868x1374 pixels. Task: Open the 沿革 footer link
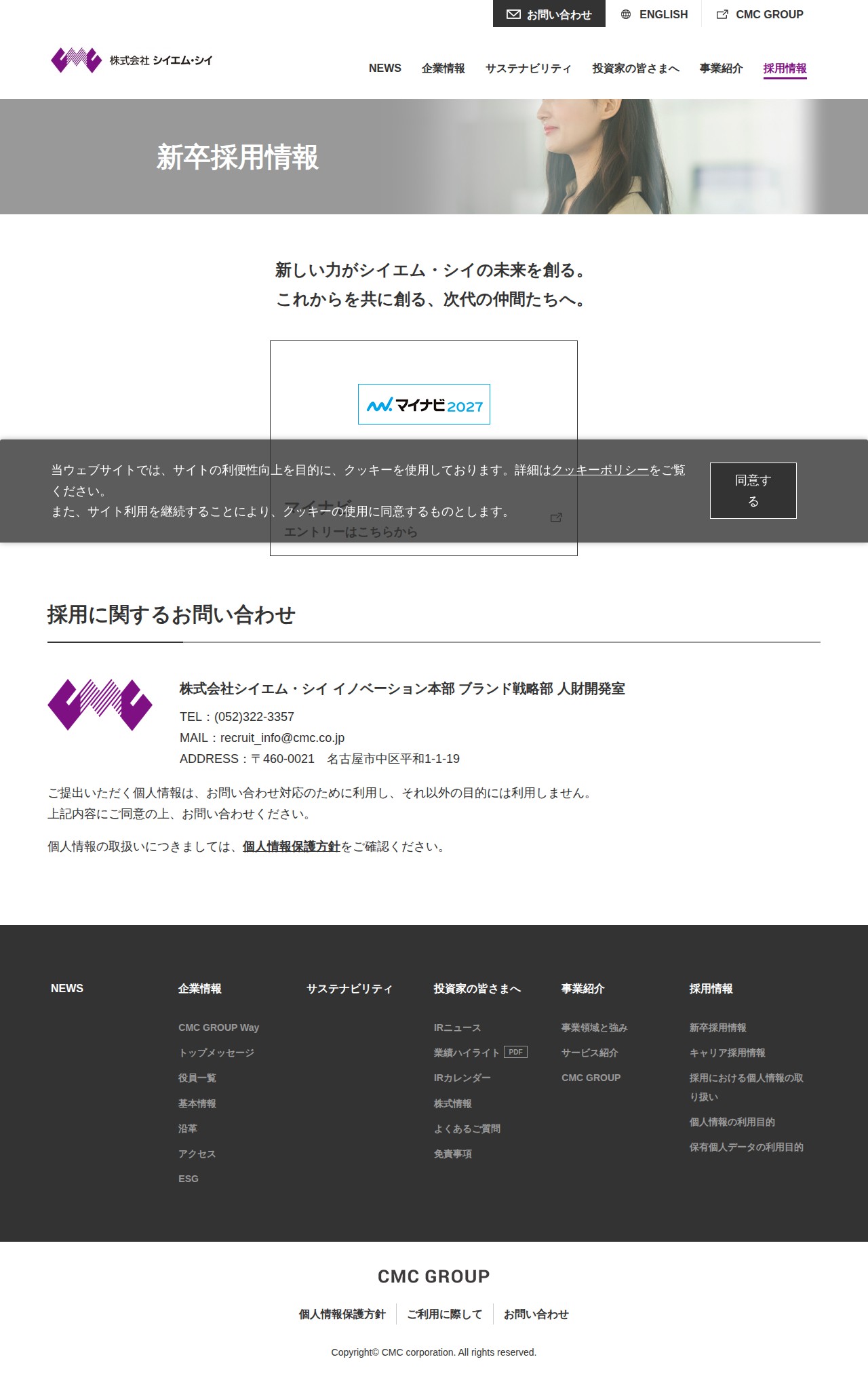[x=188, y=1128]
